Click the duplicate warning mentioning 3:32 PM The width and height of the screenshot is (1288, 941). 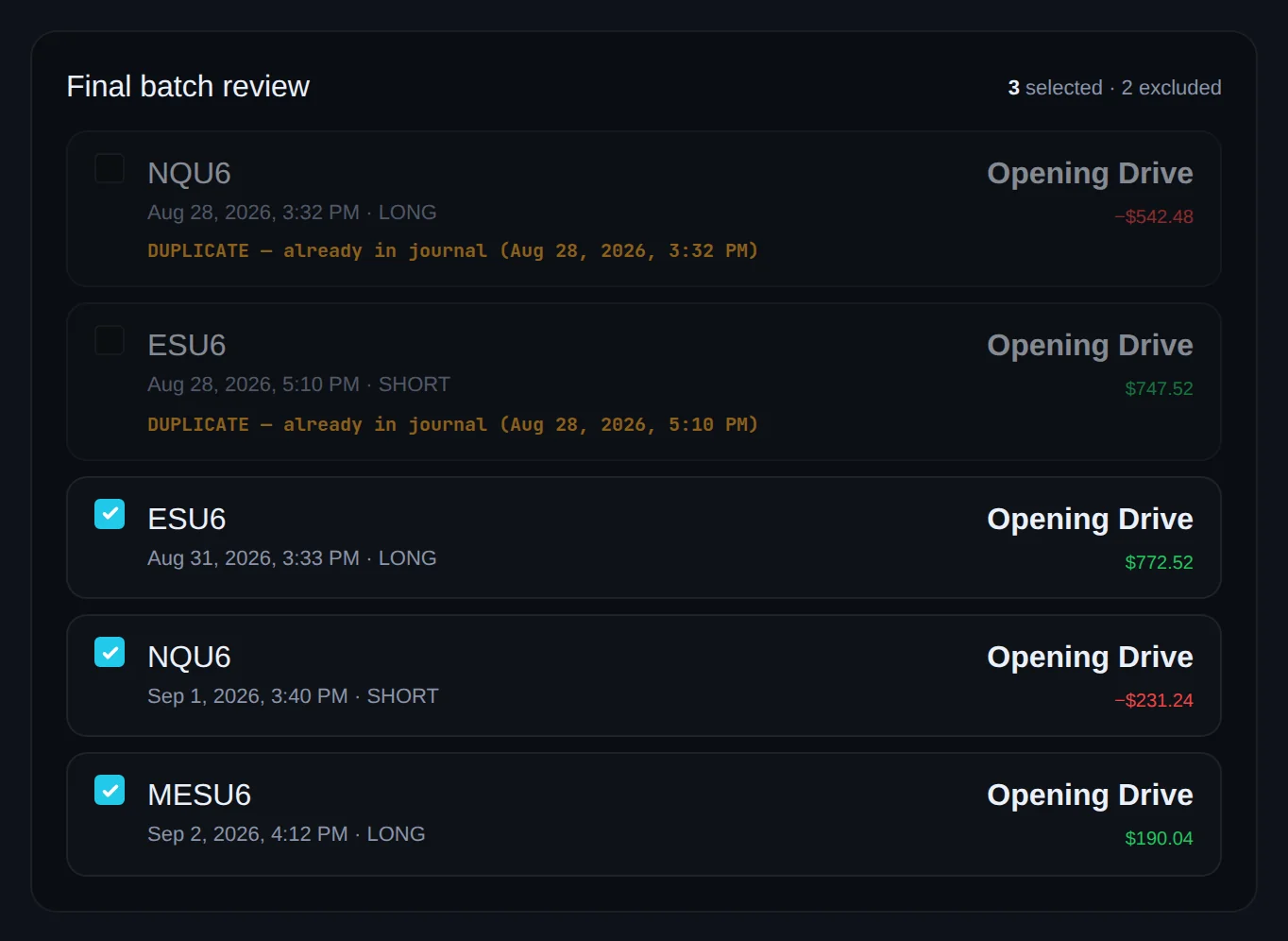[452, 250]
